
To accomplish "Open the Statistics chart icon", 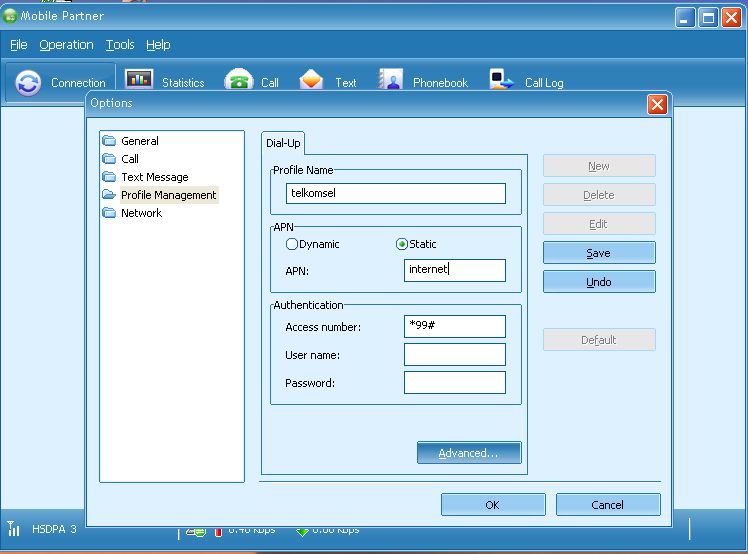I will click(x=139, y=79).
